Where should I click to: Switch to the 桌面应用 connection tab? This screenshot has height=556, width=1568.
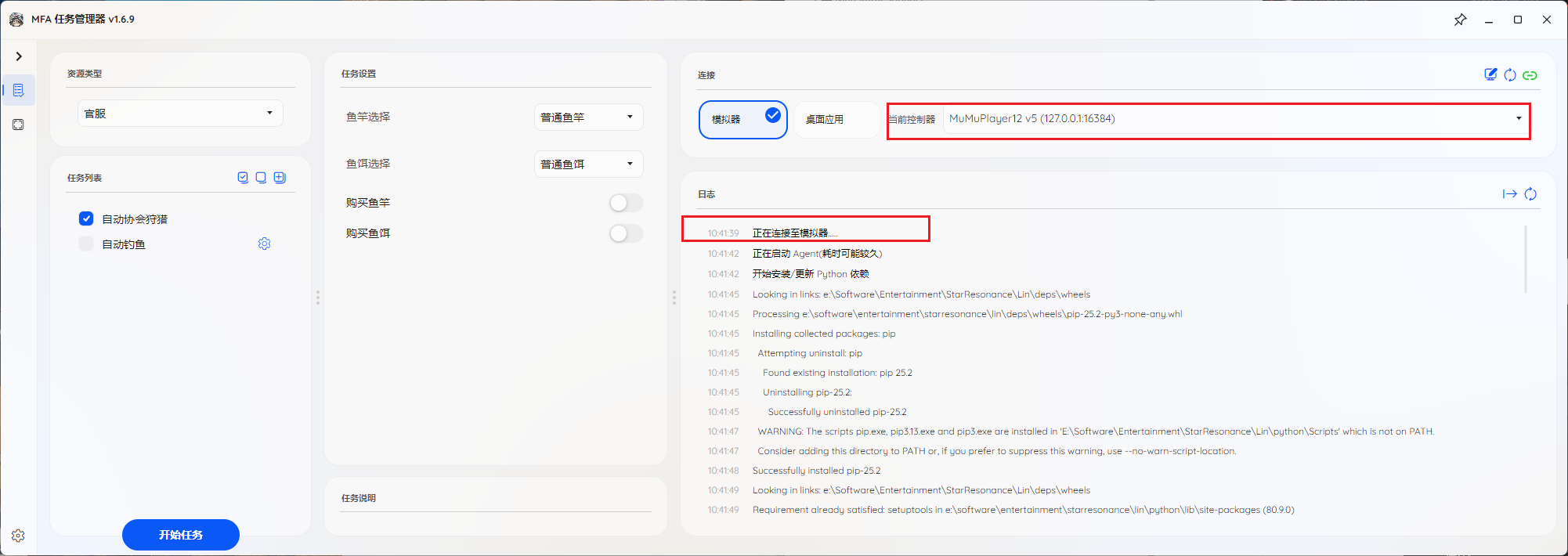coord(825,120)
